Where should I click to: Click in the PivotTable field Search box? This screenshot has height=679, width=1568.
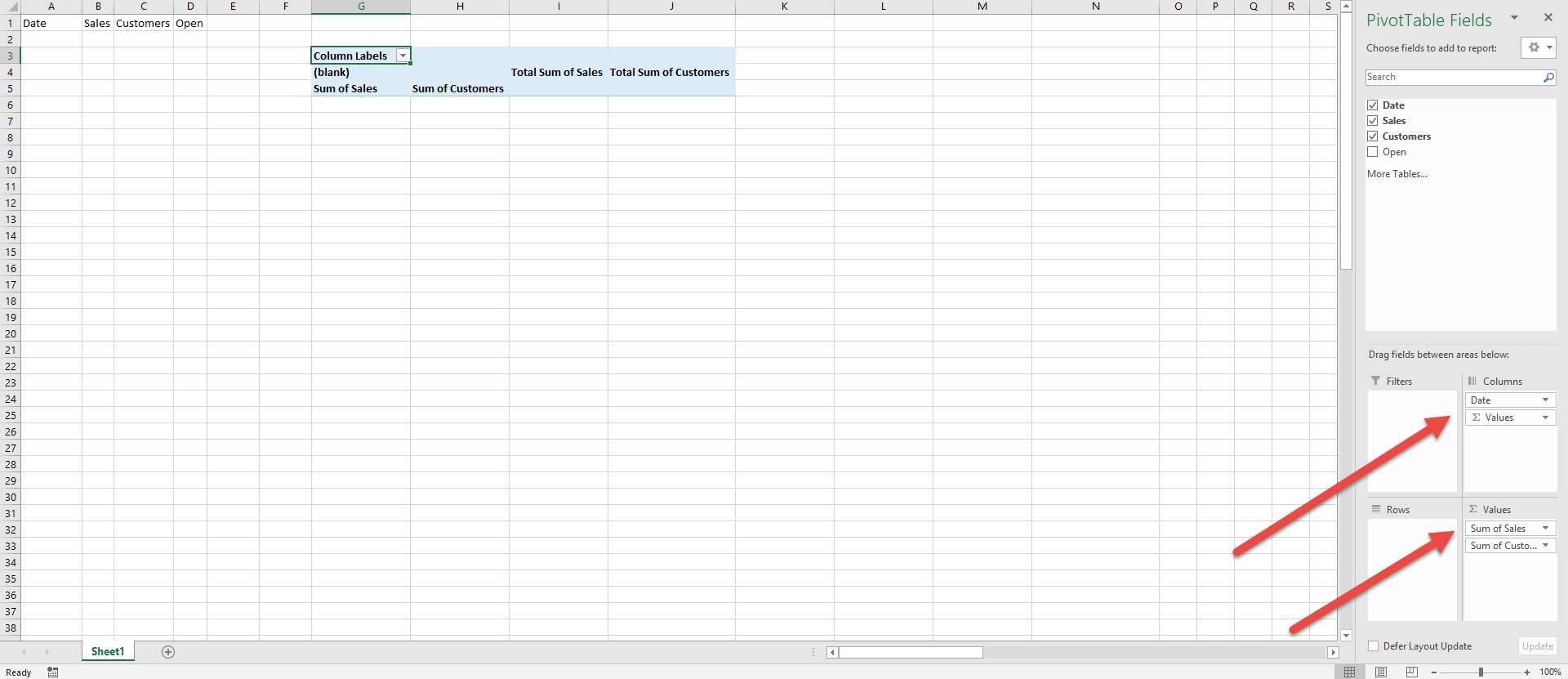pyautogui.click(x=1454, y=78)
